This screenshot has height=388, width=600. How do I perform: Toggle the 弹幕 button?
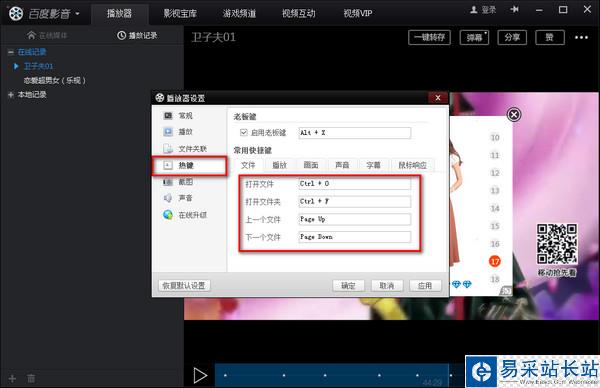474,37
